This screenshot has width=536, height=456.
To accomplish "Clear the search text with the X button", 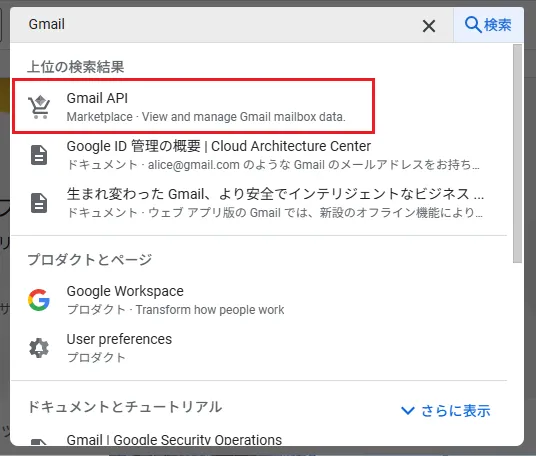I will [x=429, y=26].
